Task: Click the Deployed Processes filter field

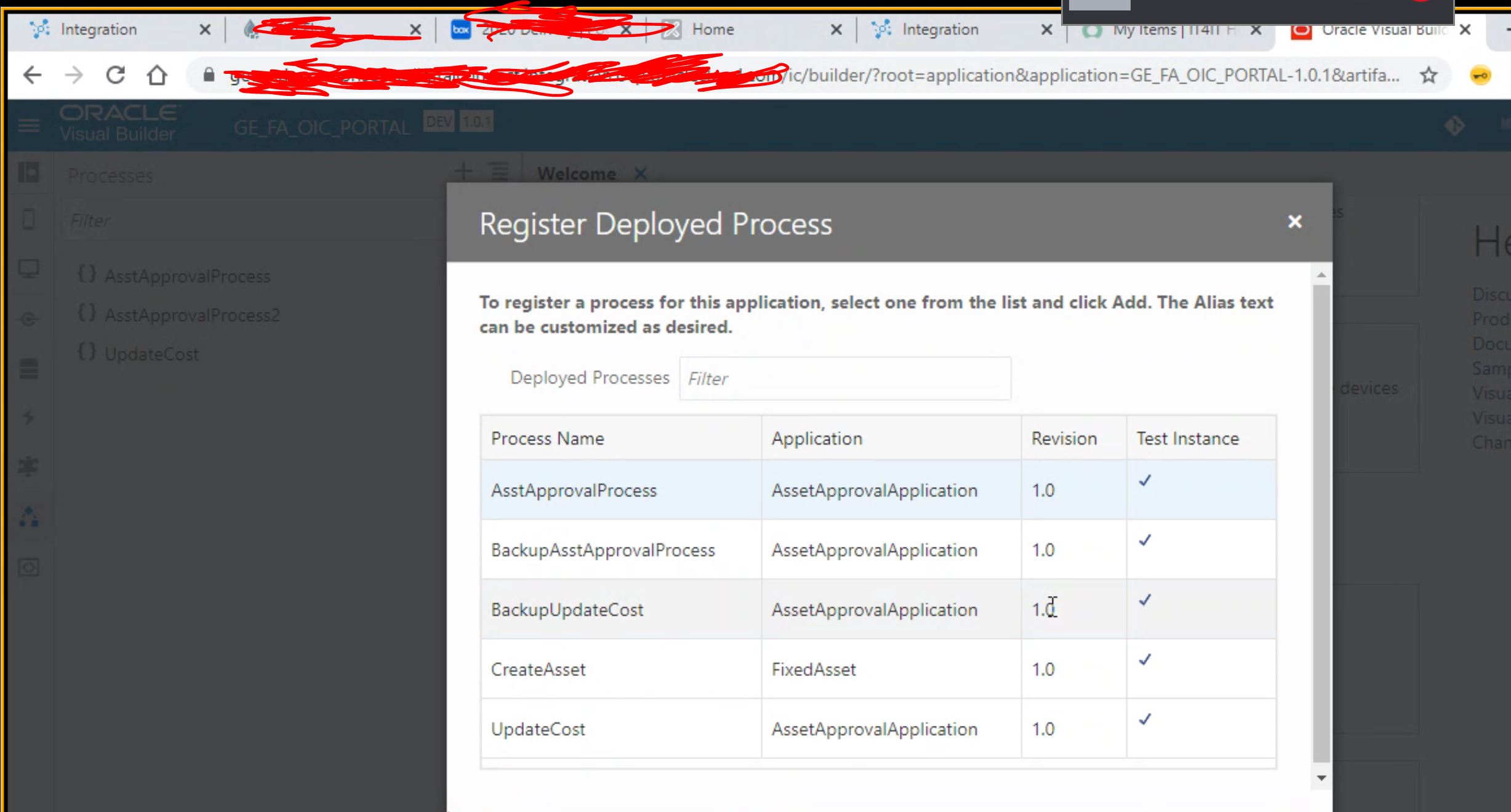Action: point(844,378)
